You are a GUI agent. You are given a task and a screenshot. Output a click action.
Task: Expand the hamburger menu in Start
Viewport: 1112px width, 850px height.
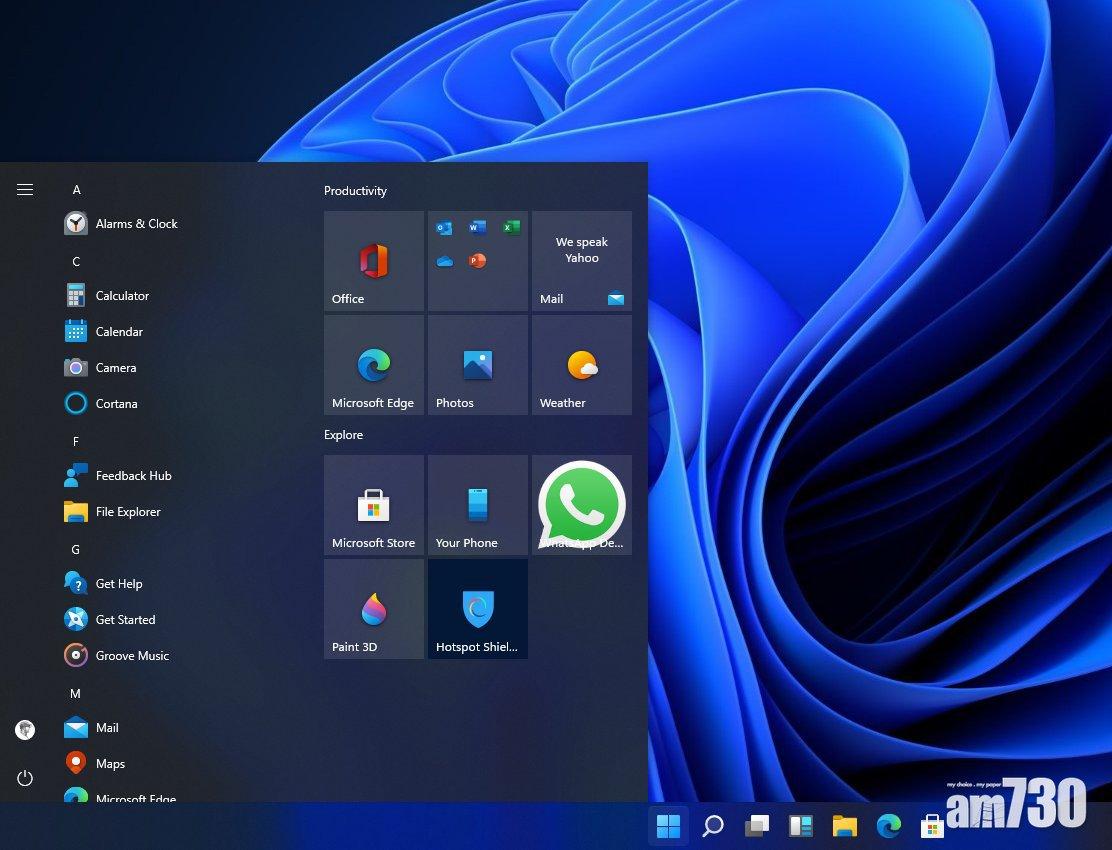coord(25,190)
